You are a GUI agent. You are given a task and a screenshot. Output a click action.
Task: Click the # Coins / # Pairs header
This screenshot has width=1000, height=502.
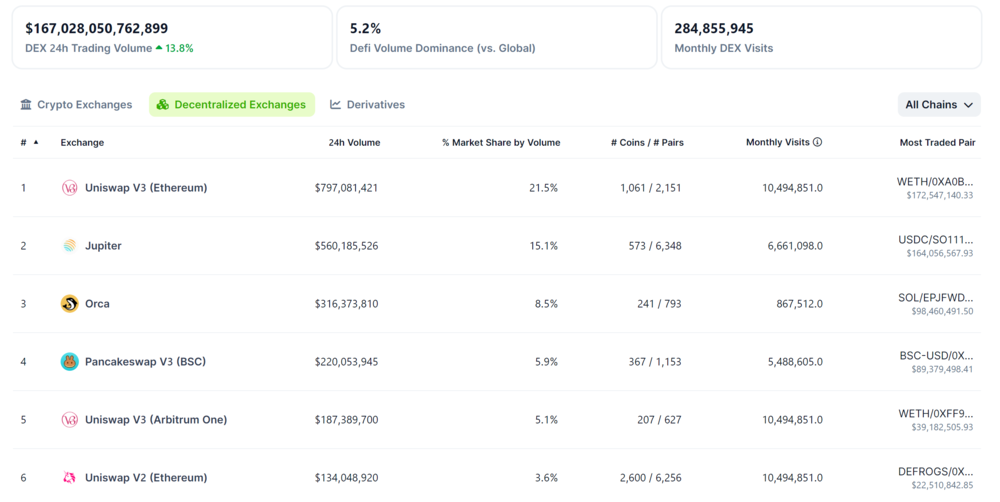click(x=647, y=143)
